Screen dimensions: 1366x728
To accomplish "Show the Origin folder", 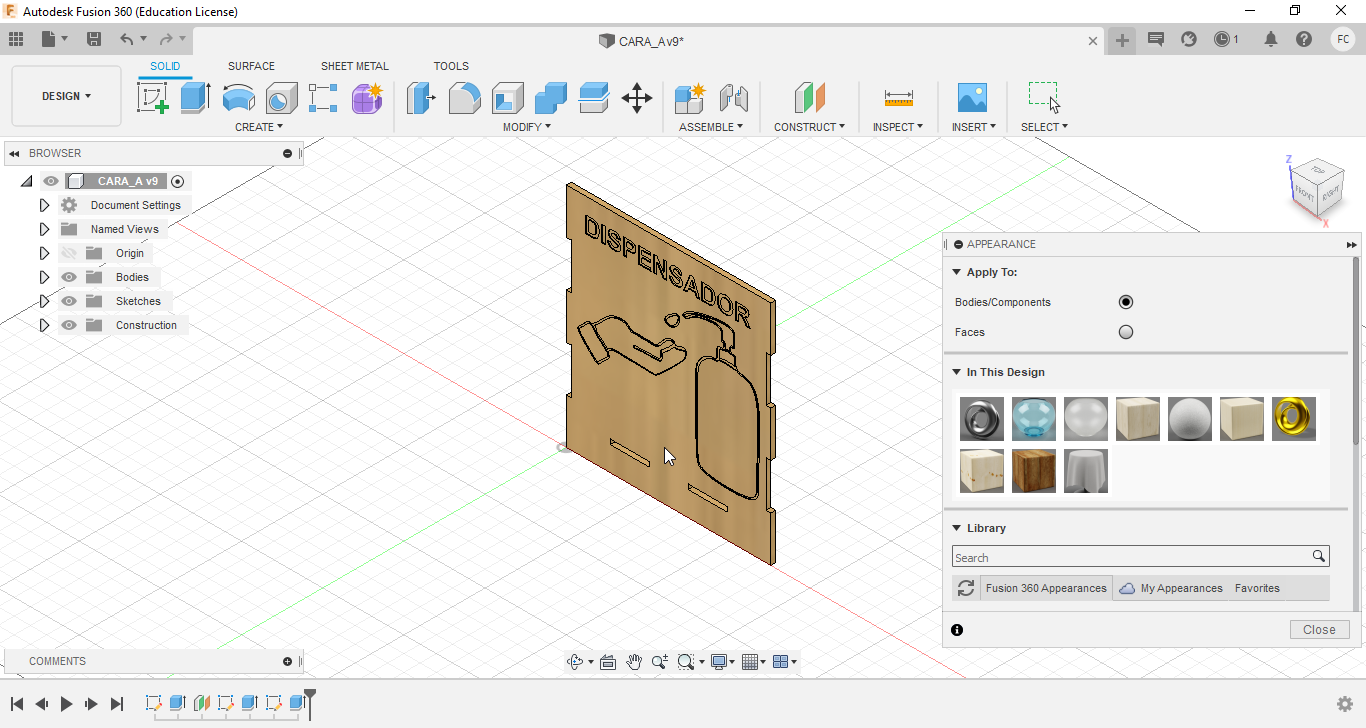I will (69, 253).
